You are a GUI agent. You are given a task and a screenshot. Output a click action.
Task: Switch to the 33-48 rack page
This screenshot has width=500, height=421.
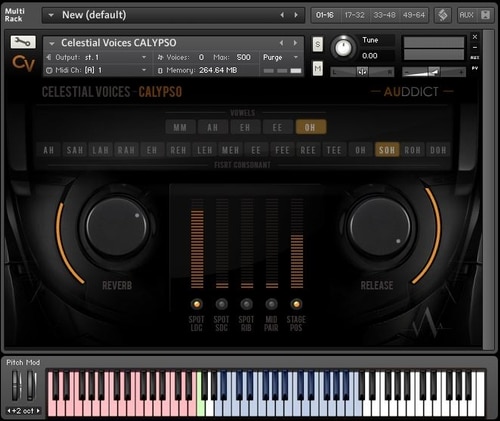click(384, 15)
